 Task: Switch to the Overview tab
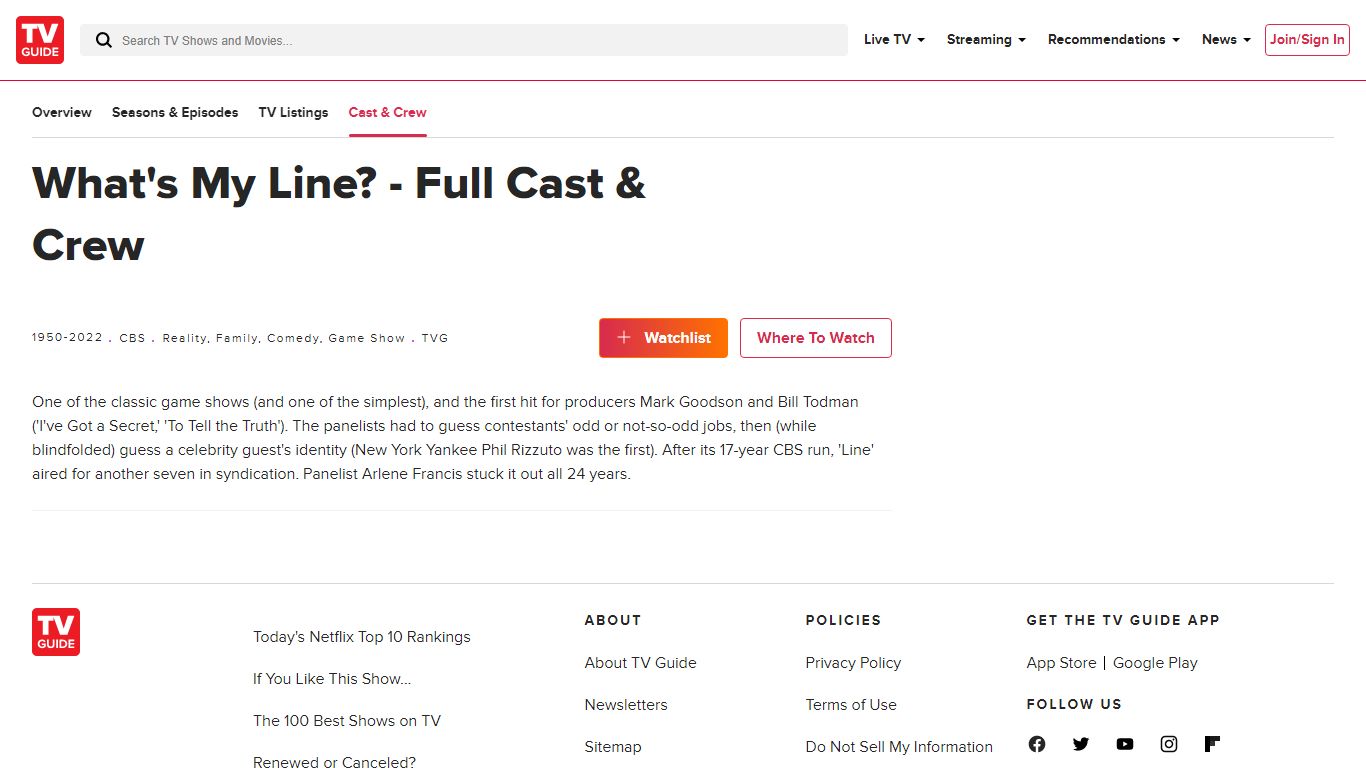click(62, 112)
